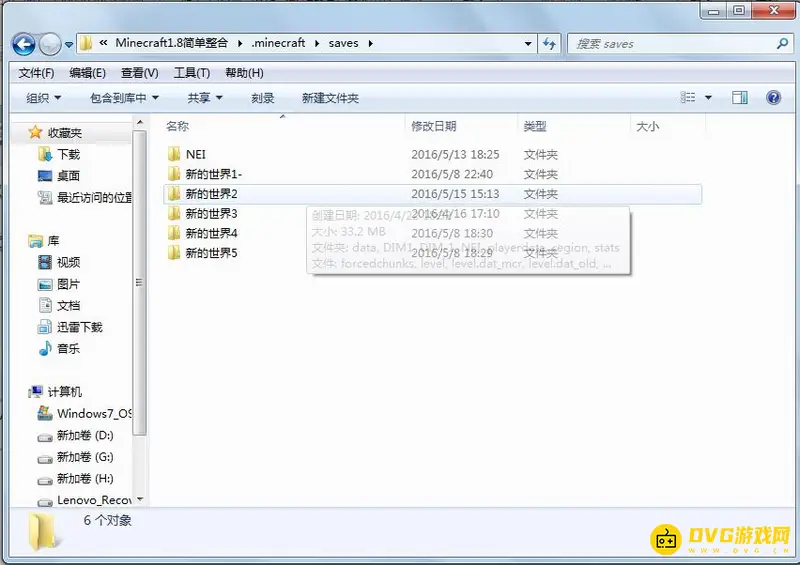This screenshot has height=565, width=800.
Task: Click the change view icon
Action: [688, 98]
